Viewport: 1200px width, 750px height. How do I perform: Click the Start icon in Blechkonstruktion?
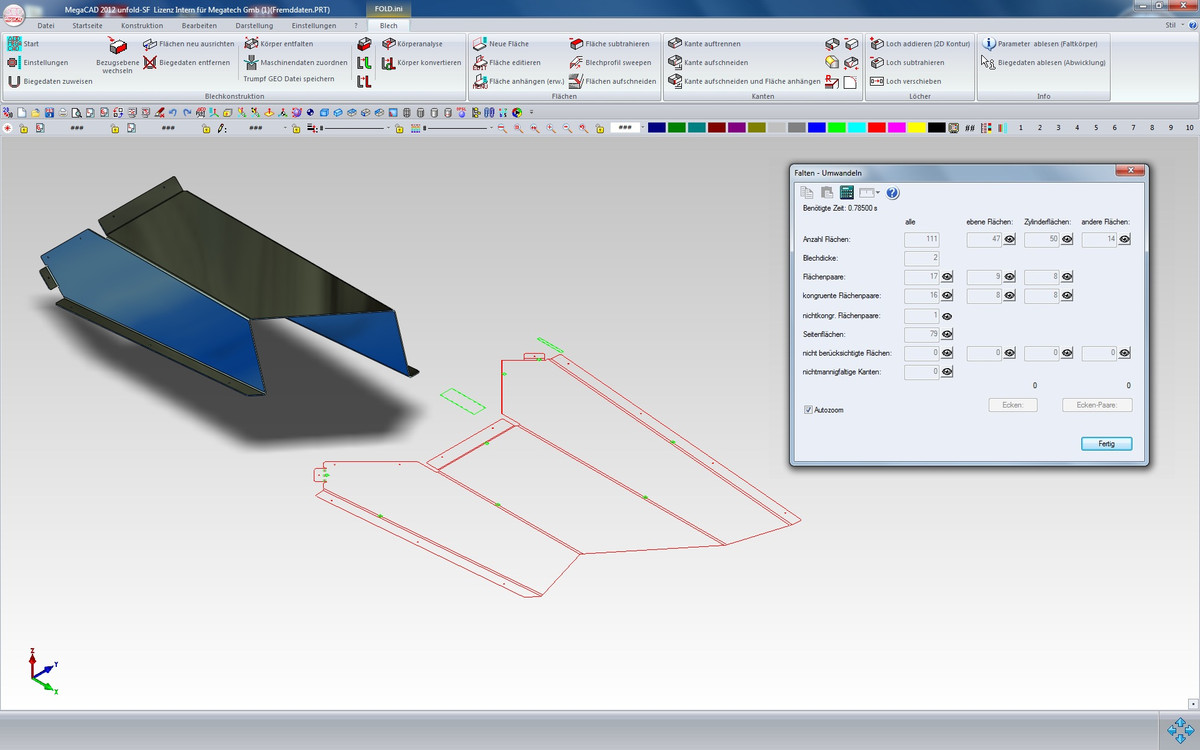tap(14, 44)
